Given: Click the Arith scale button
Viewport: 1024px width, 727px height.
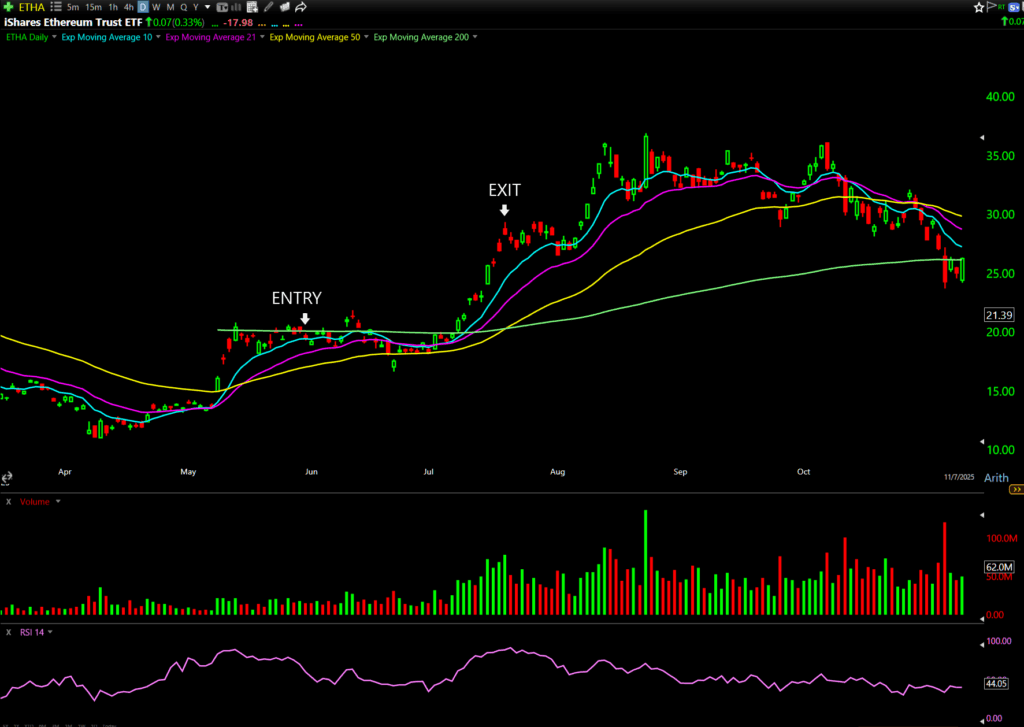Looking at the screenshot, I should 996,478.
